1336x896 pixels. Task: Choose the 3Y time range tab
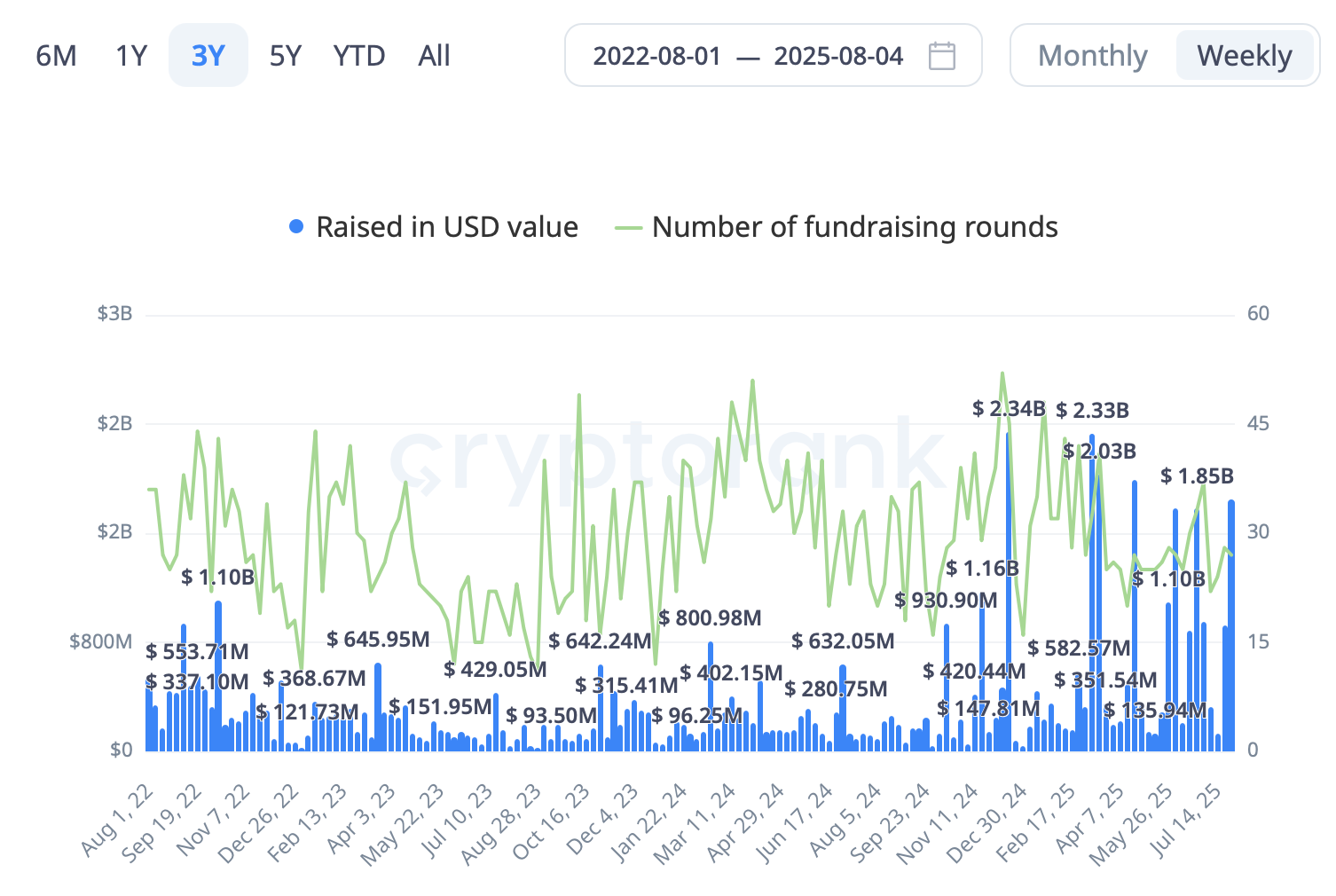208,56
